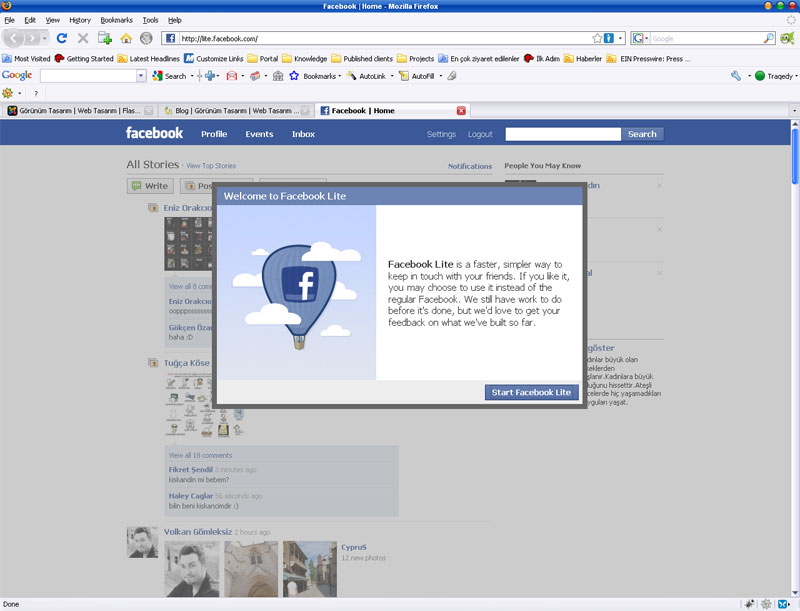Click the Logout link

point(480,134)
